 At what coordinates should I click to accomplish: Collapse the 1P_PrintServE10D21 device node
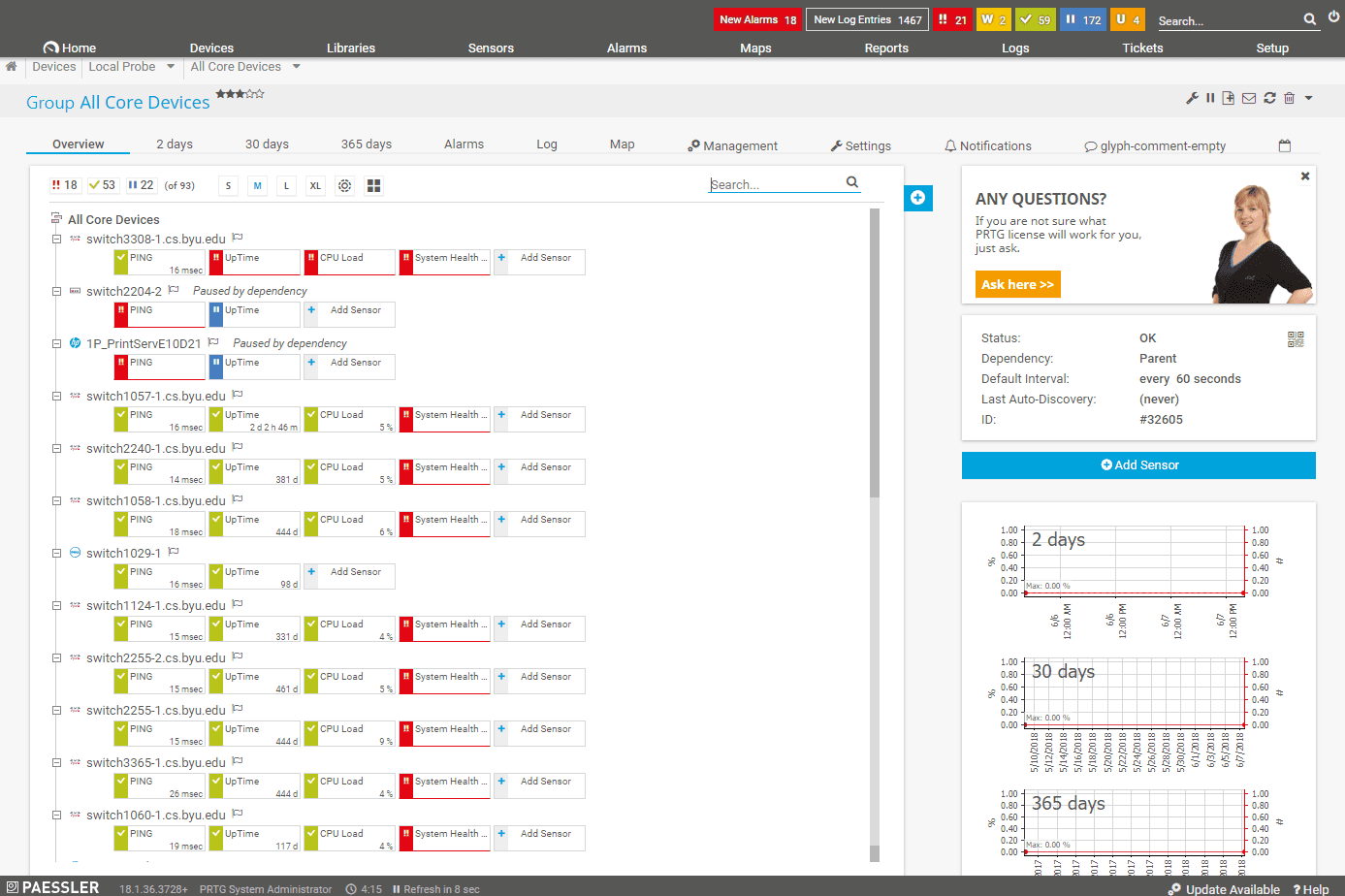click(x=56, y=343)
